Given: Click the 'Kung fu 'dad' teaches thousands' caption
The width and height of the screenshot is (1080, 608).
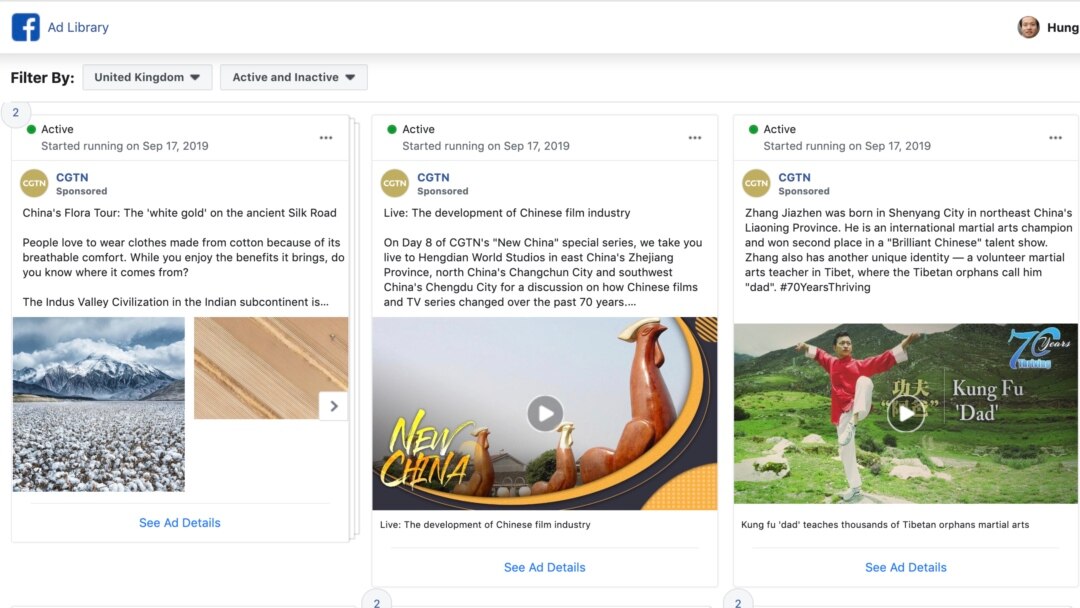Looking at the screenshot, I should click(885, 525).
